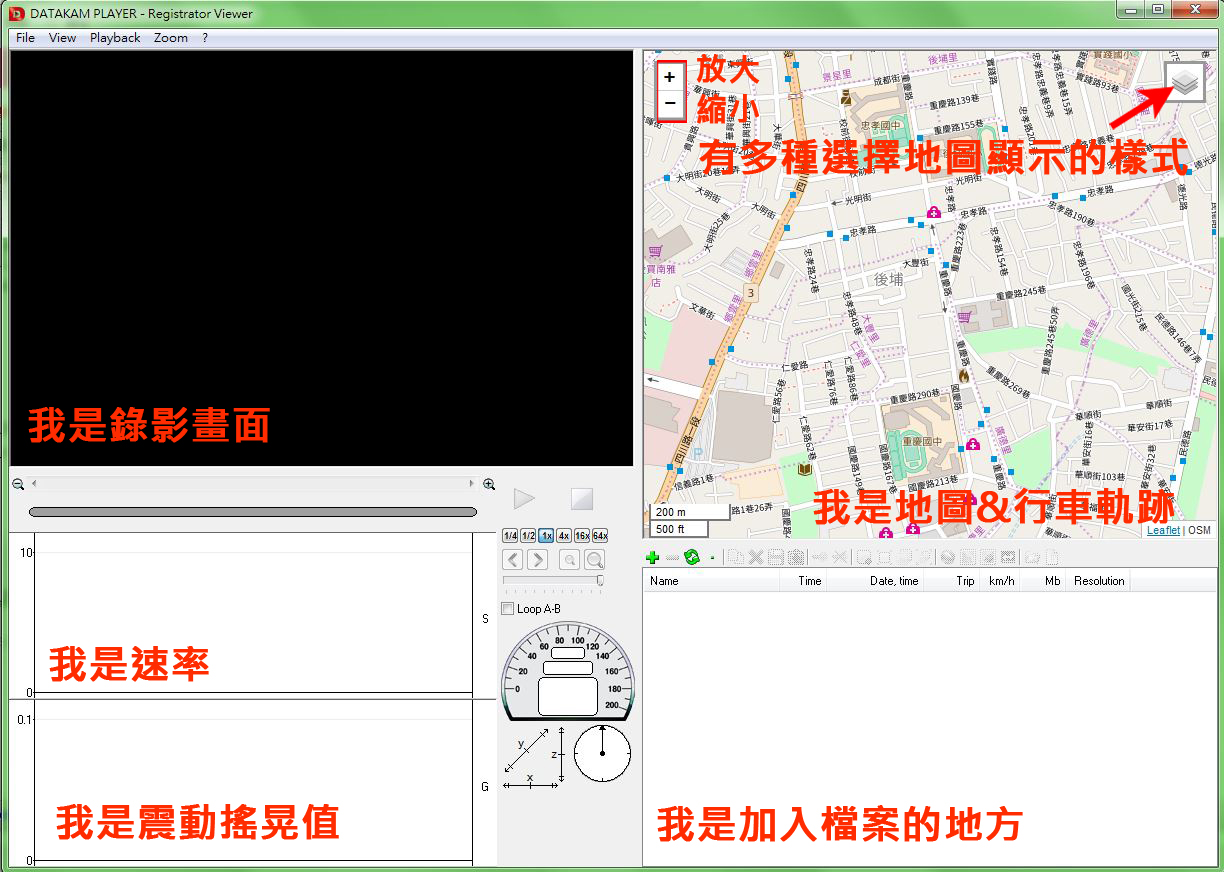Click the small magnifier video zoom icon
The width and height of the screenshot is (1224, 872).
tap(569, 560)
